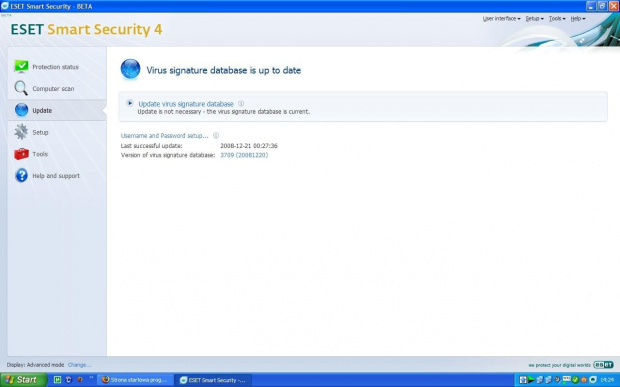Click the Update globe sidebar icon
The width and height of the screenshot is (620, 387).
point(21,110)
